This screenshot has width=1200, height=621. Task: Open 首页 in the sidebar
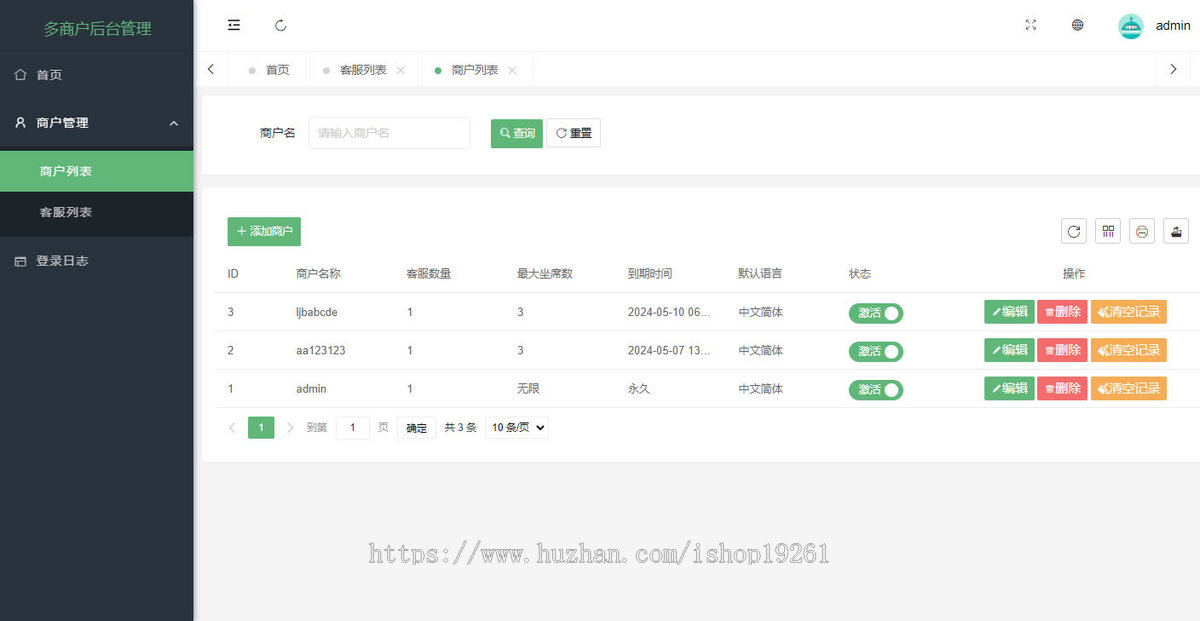click(x=96, y=75)
